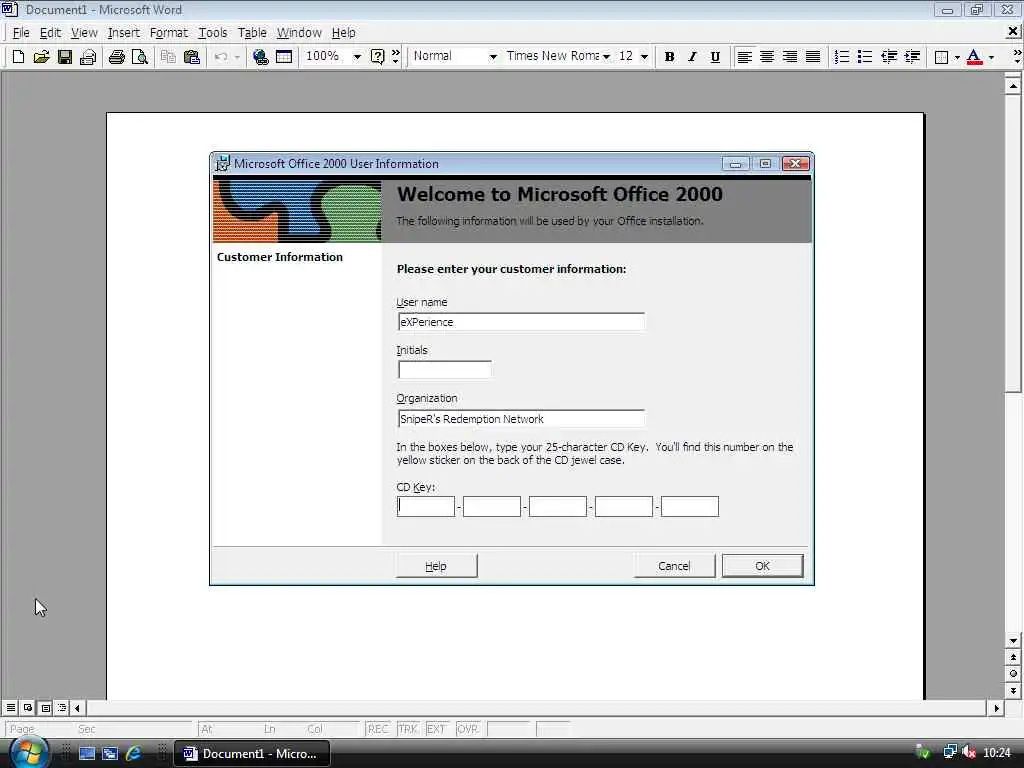Open the Insert menu
The image size is (1024, 768).
[123, 33]
